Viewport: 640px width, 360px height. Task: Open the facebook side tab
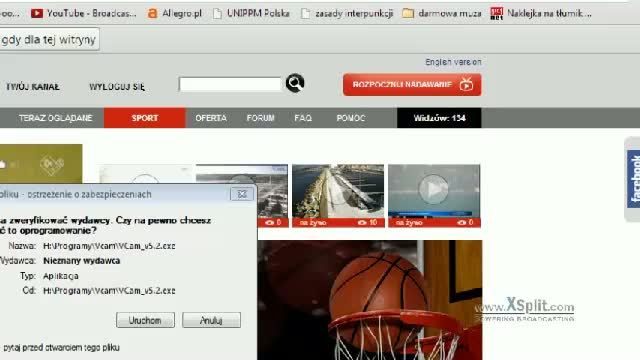tap(633, 179)
